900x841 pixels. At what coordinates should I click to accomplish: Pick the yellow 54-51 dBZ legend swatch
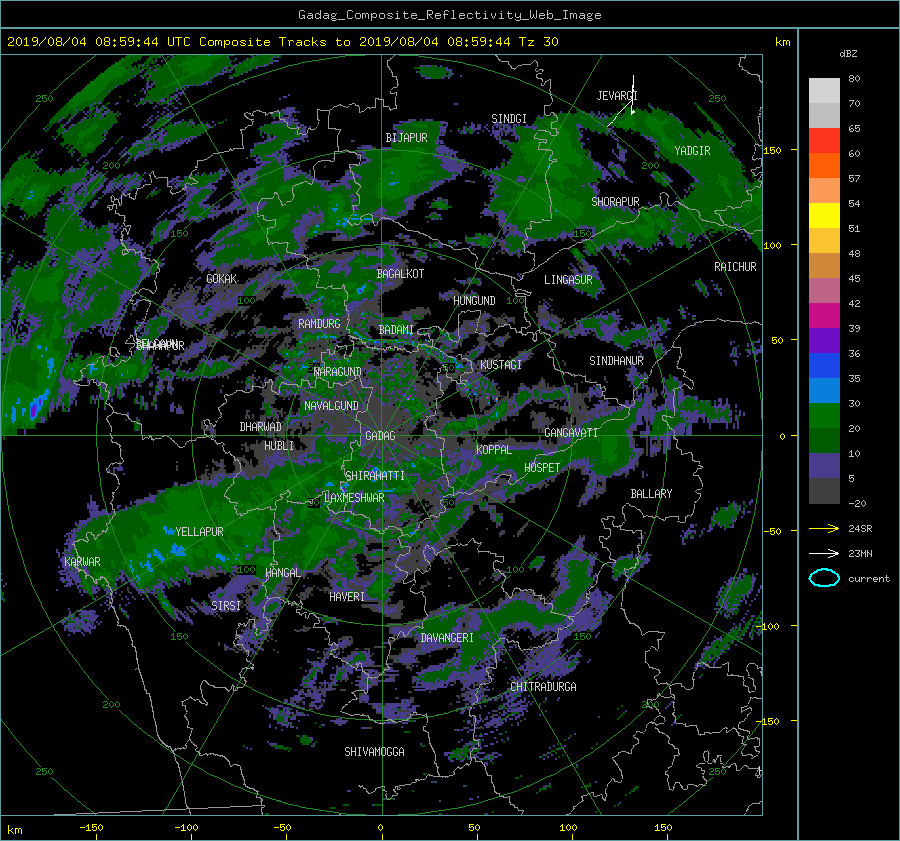(x=824, y=216)
